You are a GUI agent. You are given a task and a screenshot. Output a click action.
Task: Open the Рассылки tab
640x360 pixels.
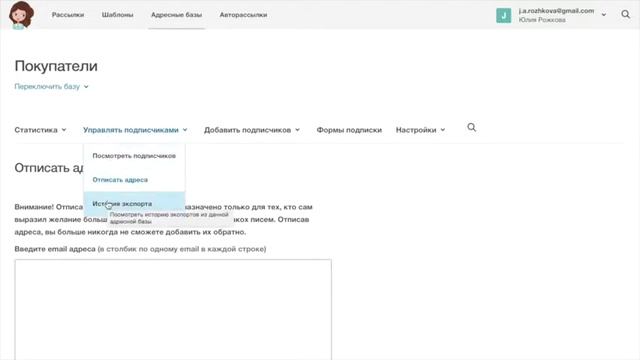68,15
